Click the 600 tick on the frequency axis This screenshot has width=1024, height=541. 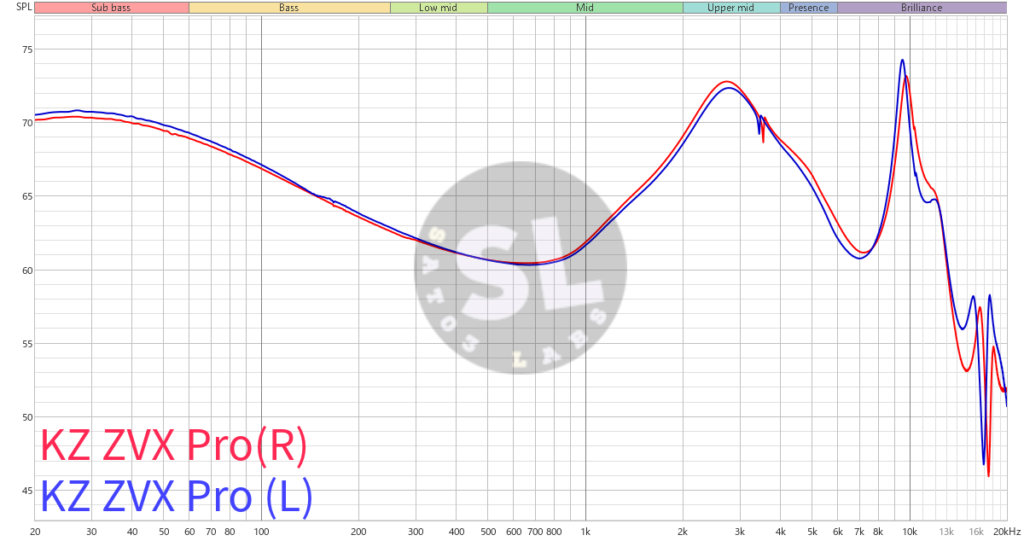(513, 532)
